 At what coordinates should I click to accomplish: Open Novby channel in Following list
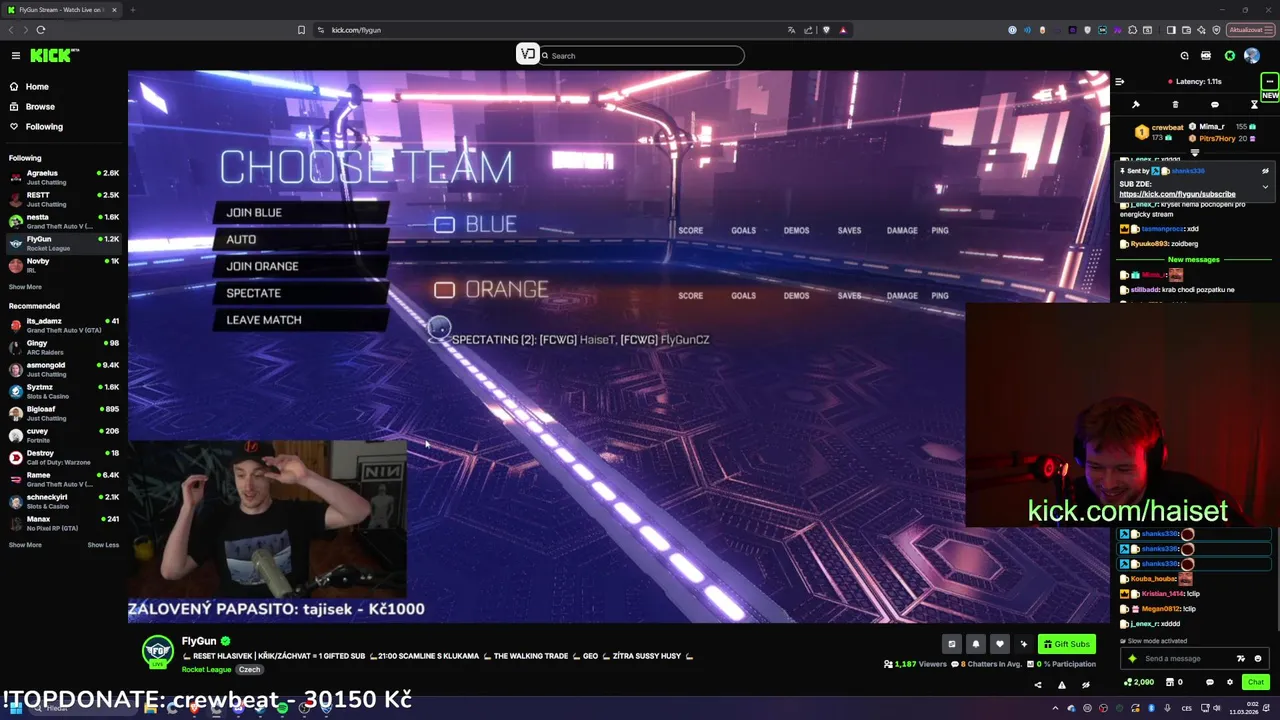pos(64,265)
